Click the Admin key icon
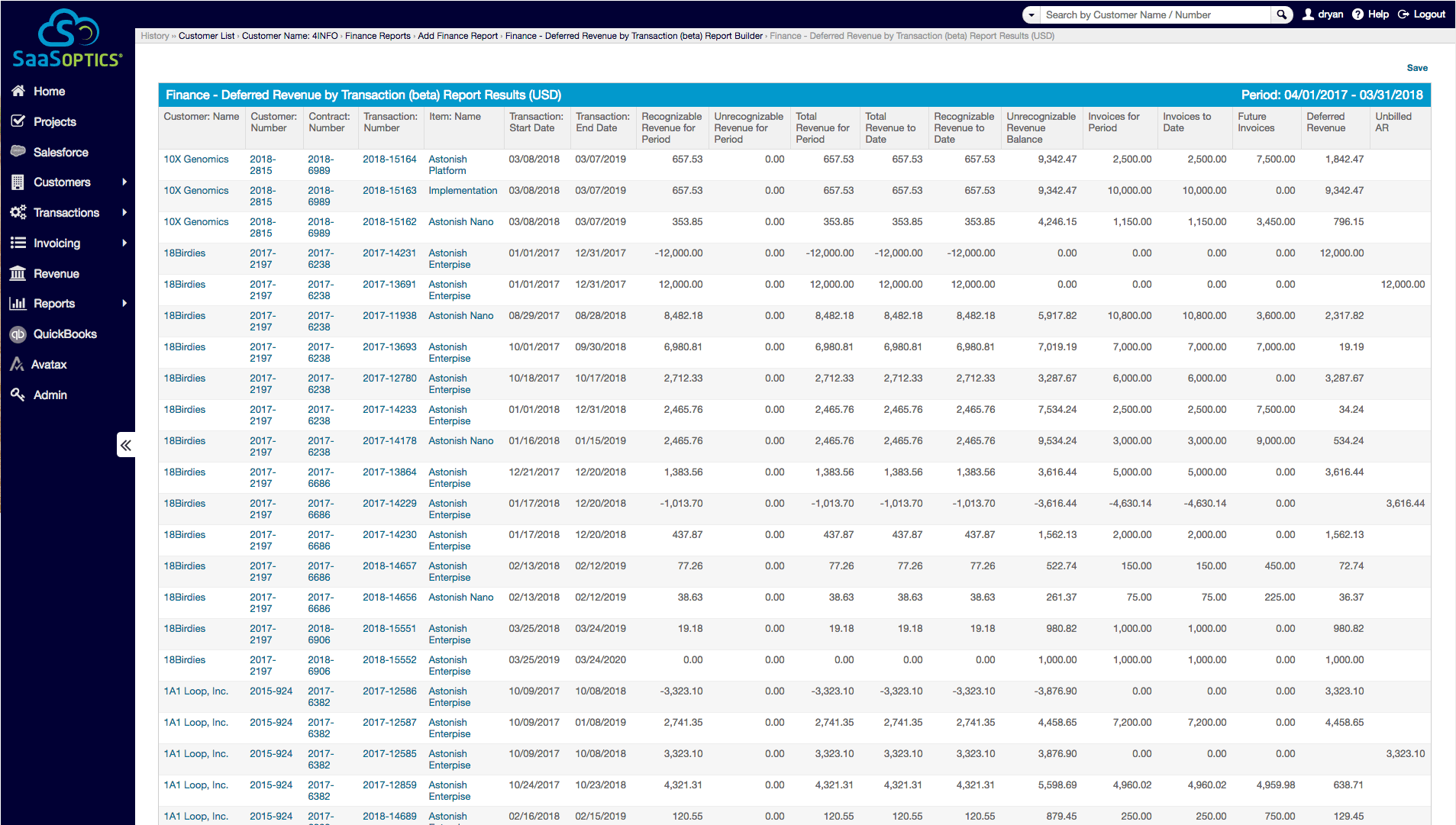The height and width of the screenshot is (825, 1456). click(18, 395)
